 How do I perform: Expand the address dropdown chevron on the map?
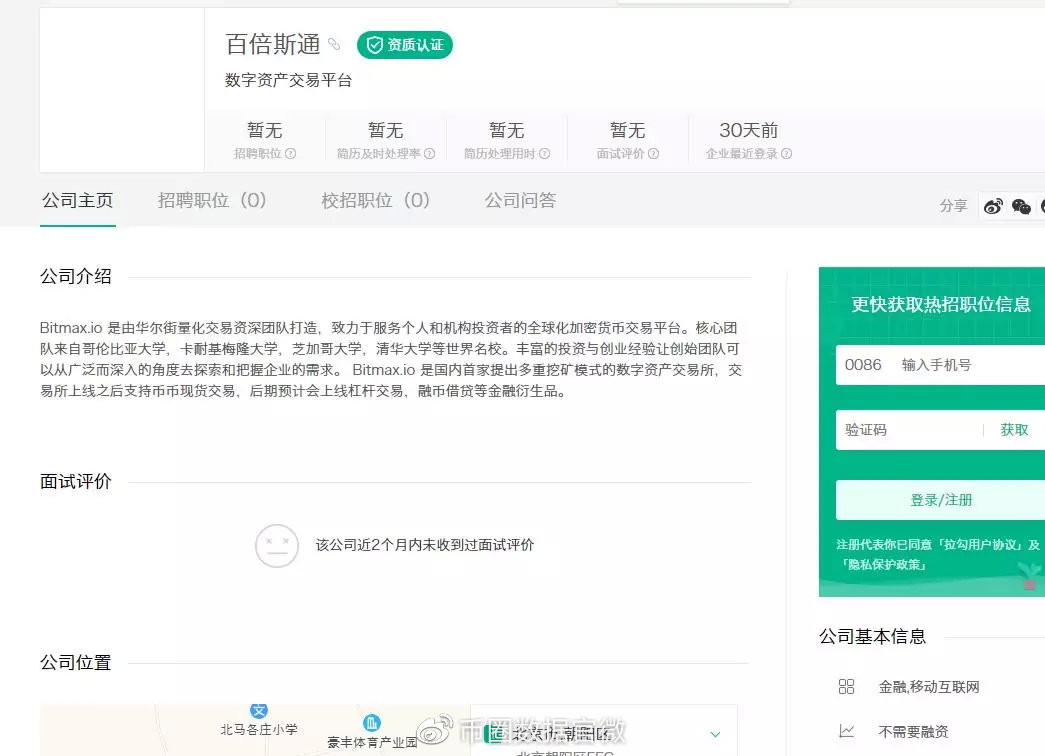pyautogui.click(x=715, y=734)
